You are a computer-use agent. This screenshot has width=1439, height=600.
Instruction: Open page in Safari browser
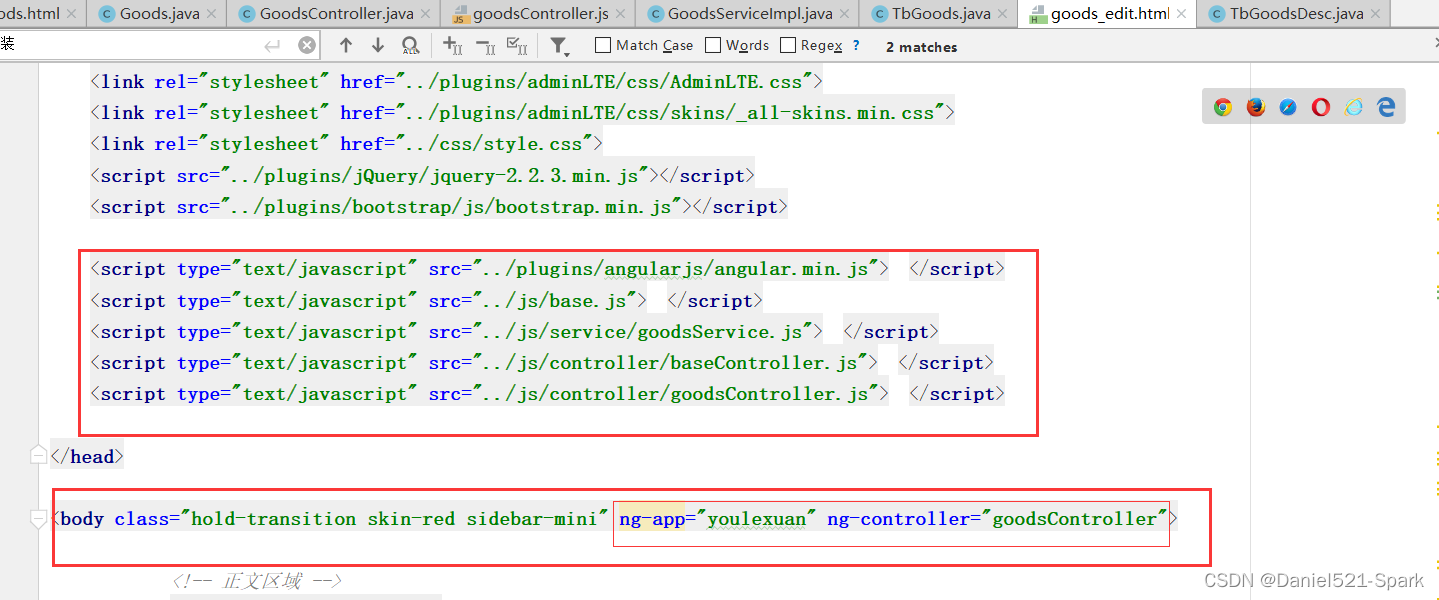tap(1288, 107)
